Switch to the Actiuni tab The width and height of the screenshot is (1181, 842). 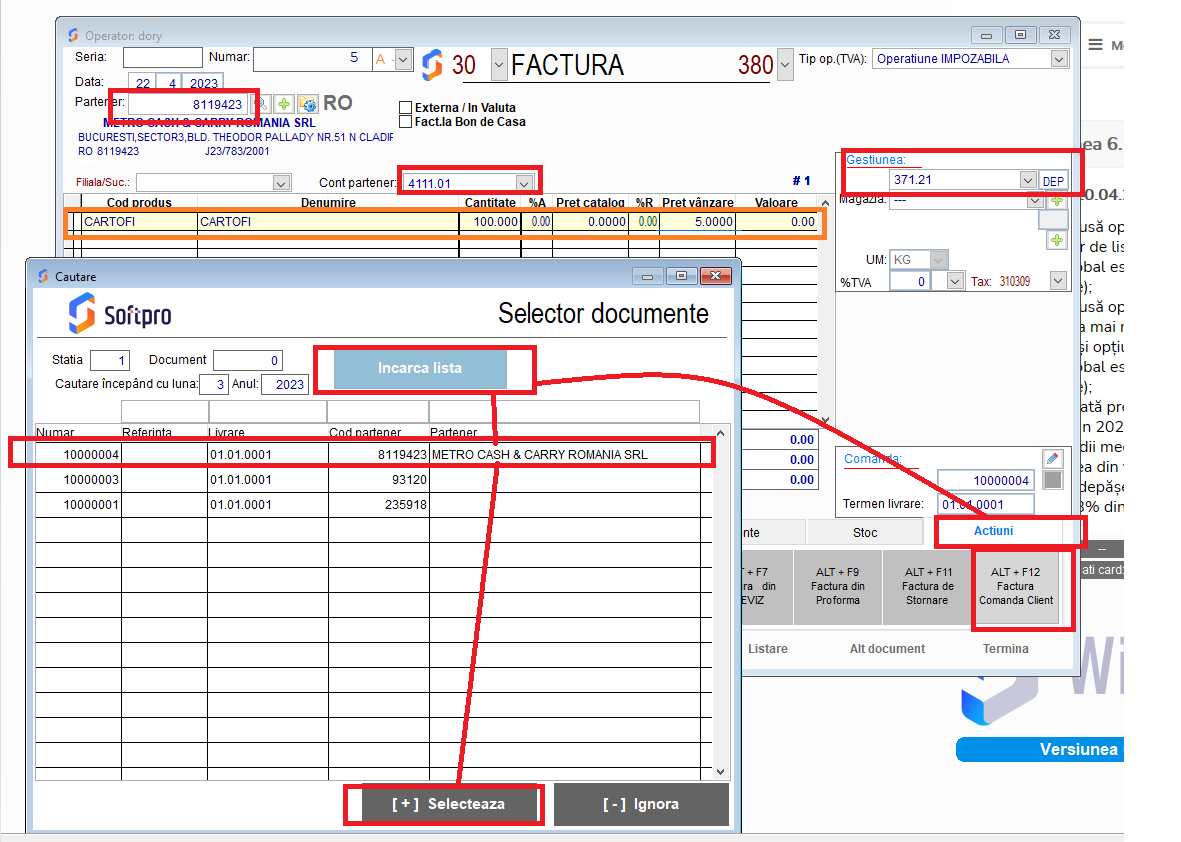pyautogui.click(x=993, y=531)
